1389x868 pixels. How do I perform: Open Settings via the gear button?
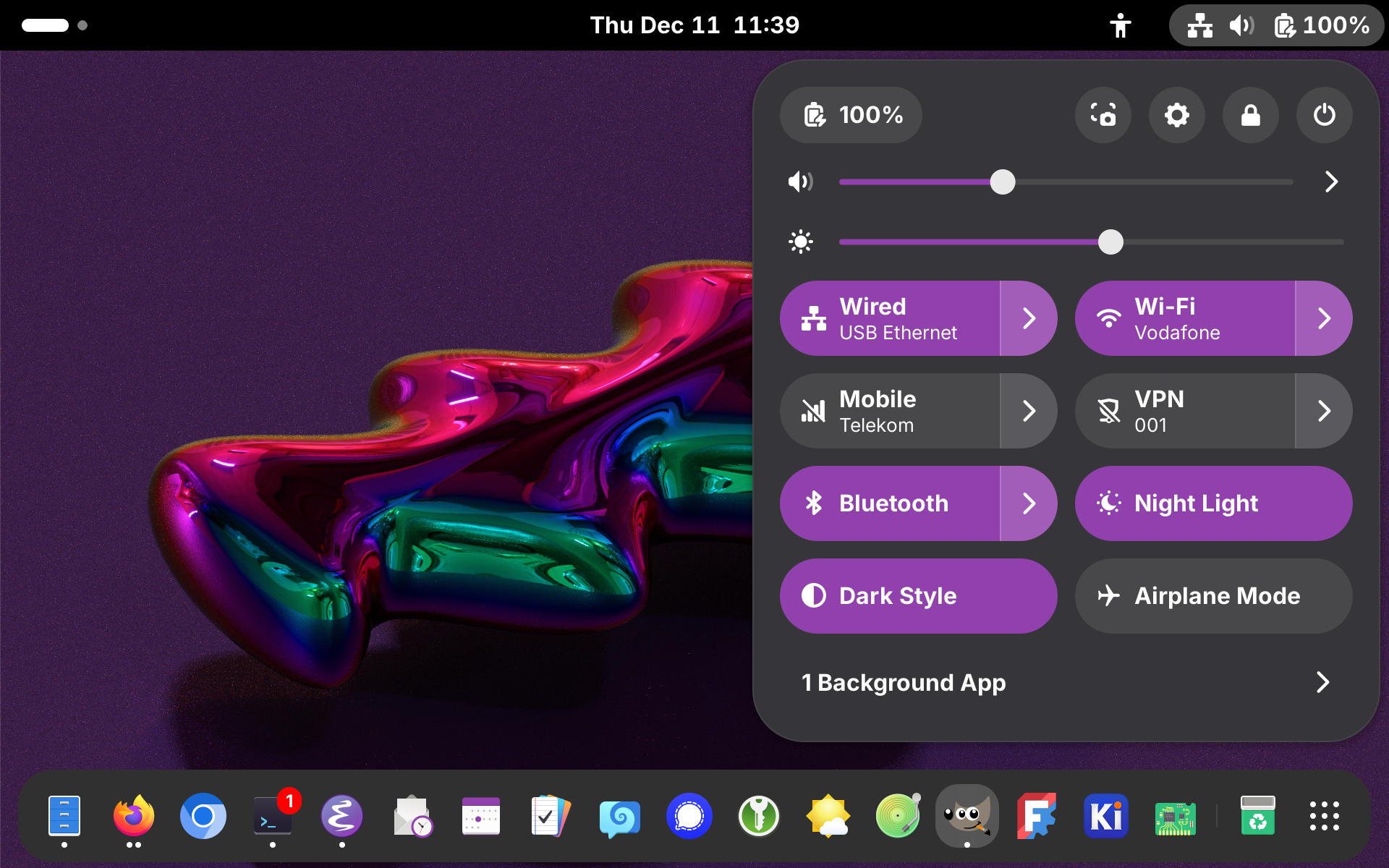1176,114
